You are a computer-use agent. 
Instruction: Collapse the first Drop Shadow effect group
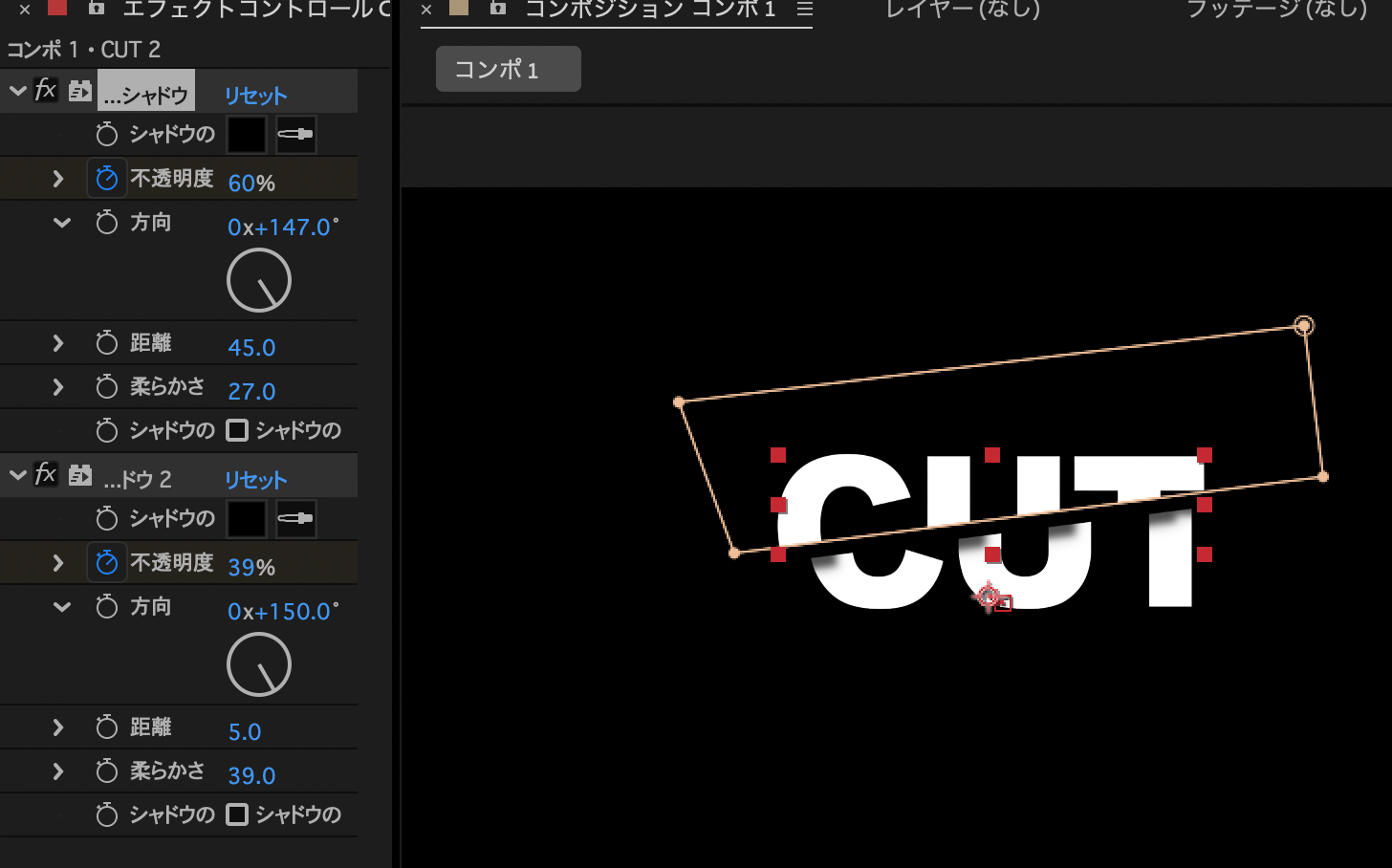[17, 91]
